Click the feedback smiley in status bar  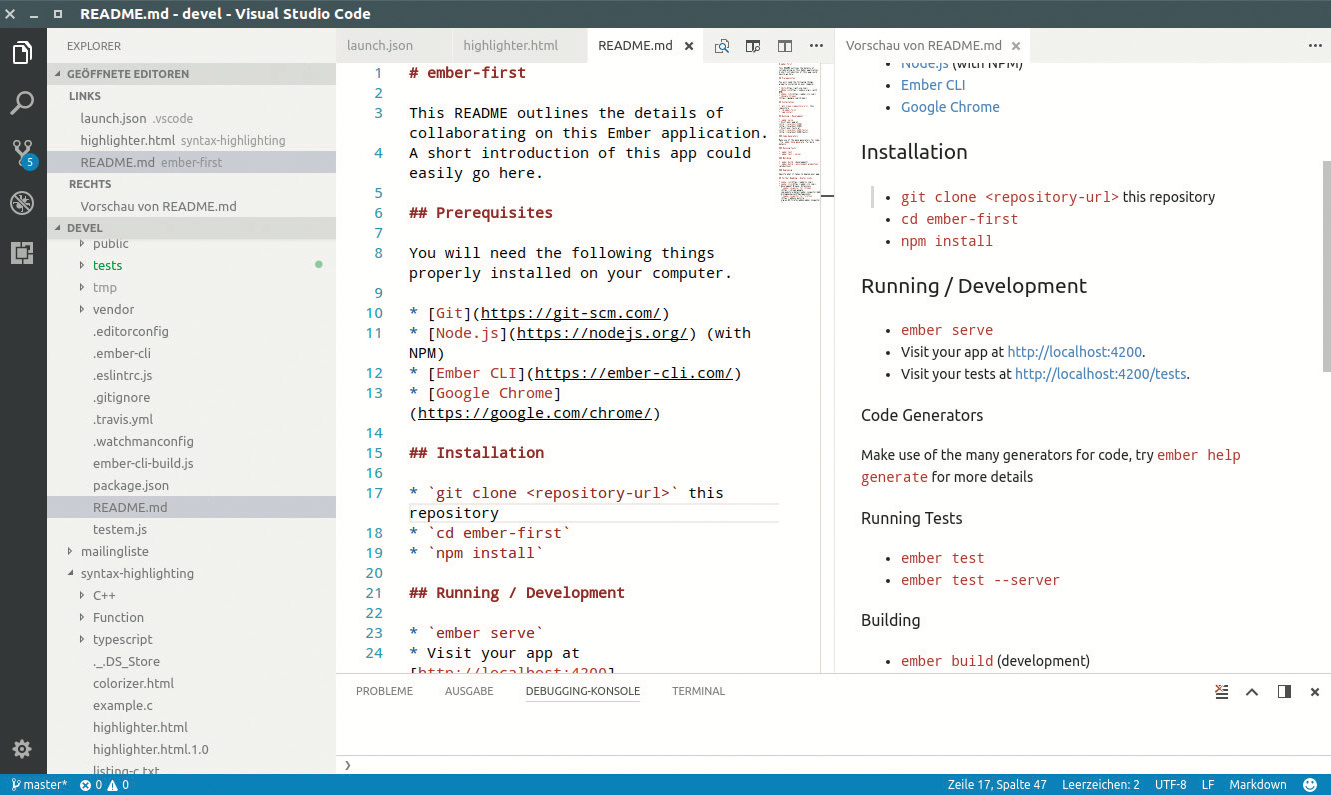1309,785
